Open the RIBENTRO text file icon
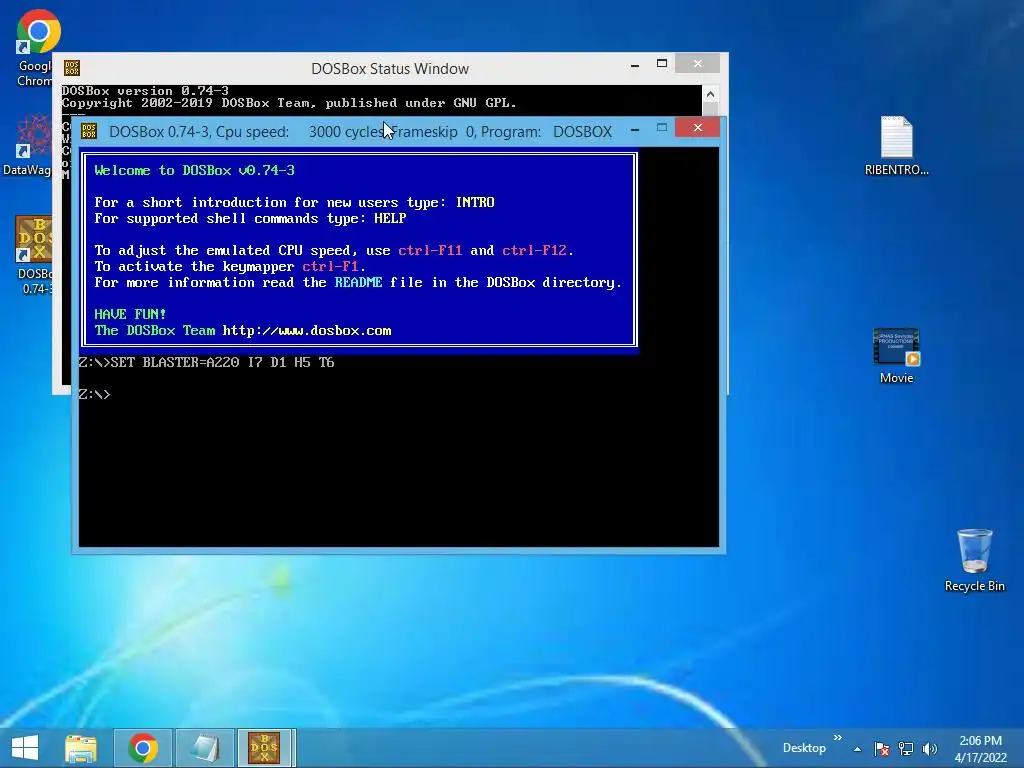The width and height of the screenshot is (1024, 768). pyautogui.click(x=896, y=145)
